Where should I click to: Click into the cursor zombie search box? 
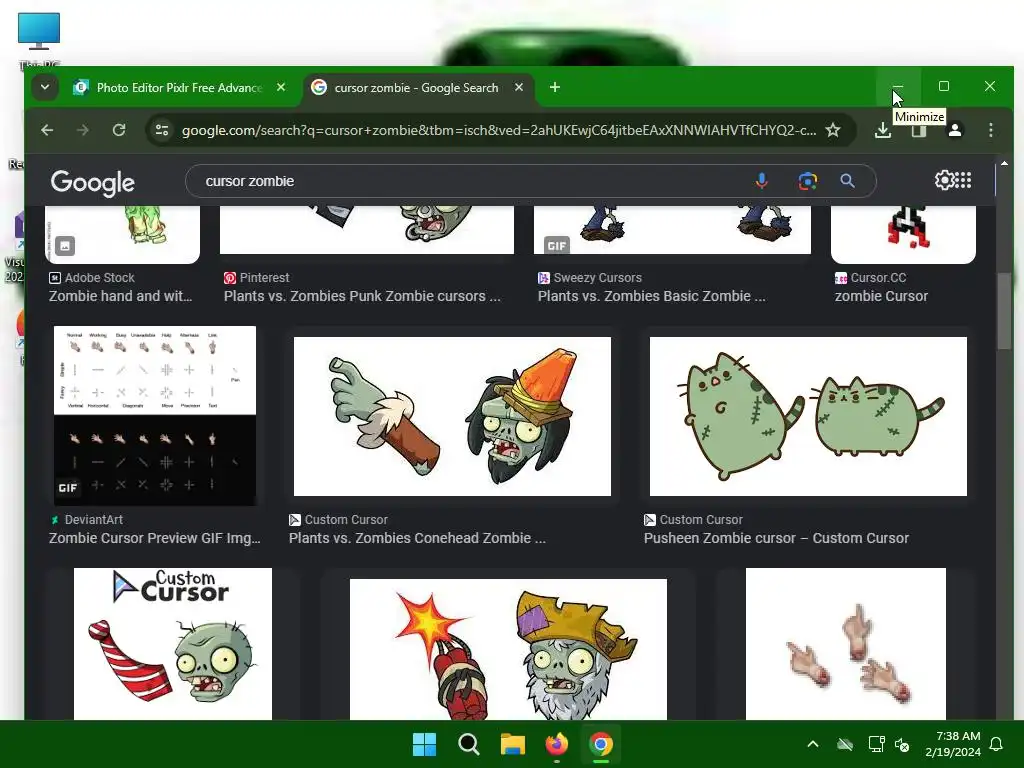470,181
